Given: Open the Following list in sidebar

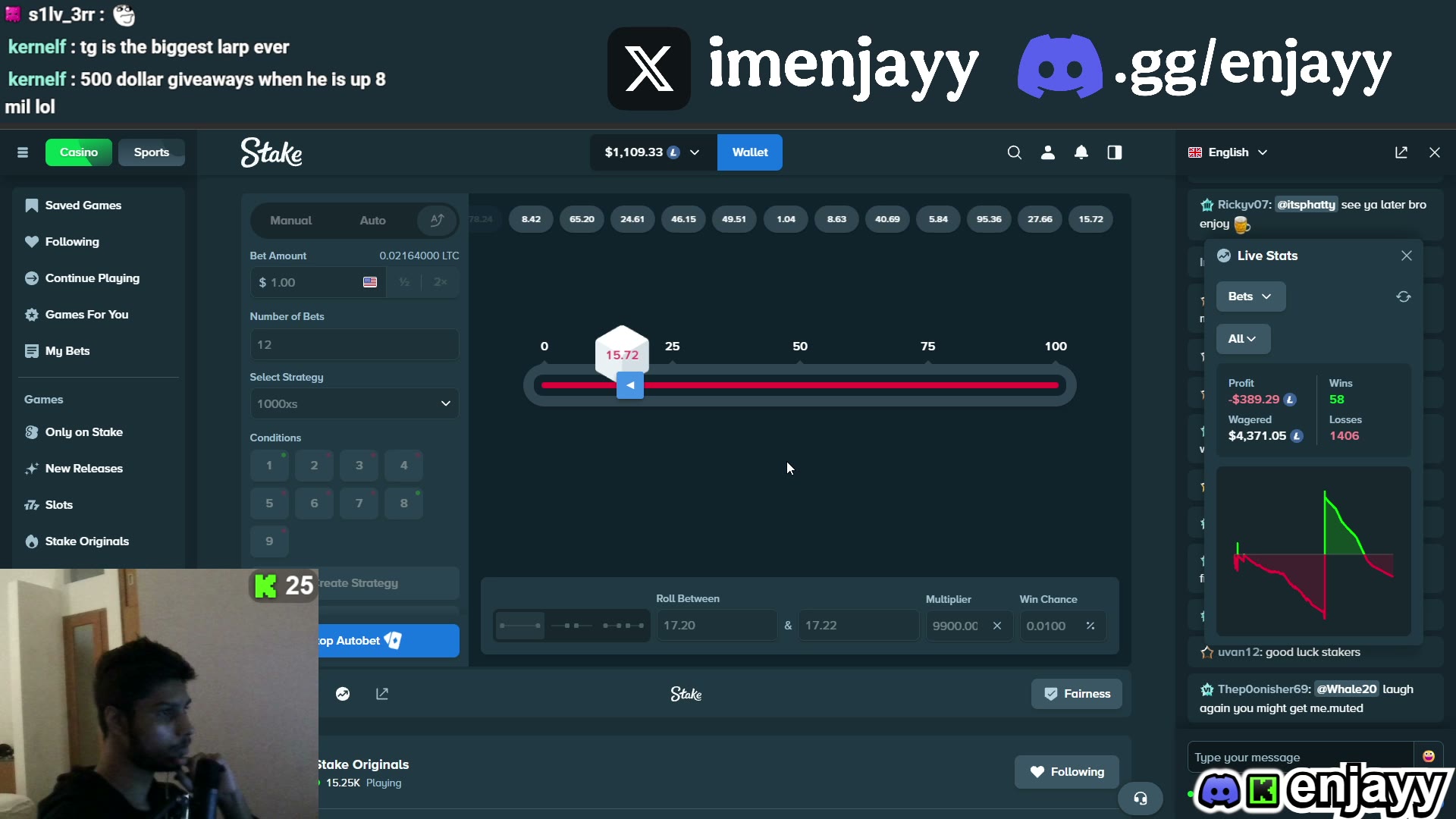Looking at the screenshot, I should [x=99, y=242].
